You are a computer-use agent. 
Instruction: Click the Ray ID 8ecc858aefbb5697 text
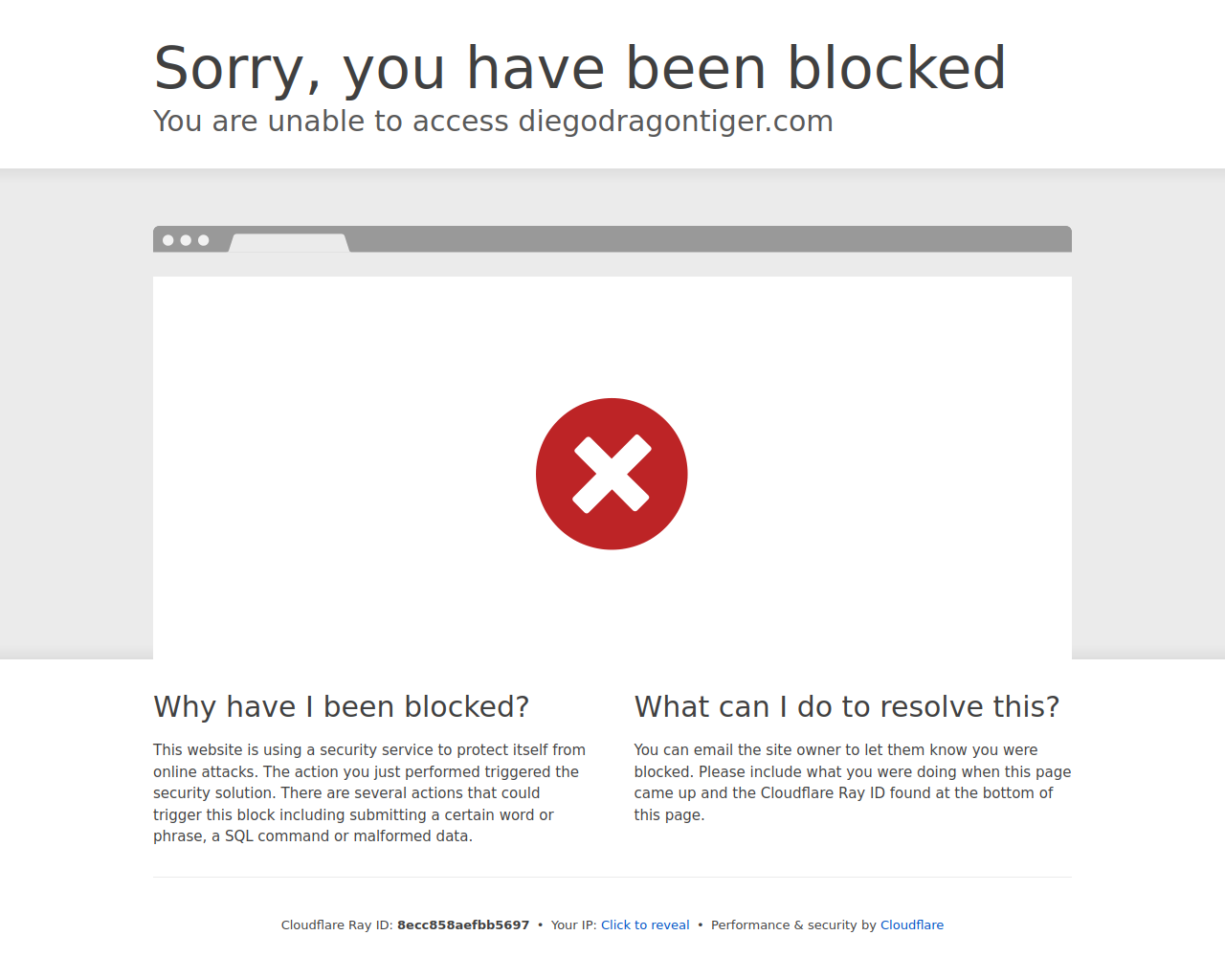point(463,924)
